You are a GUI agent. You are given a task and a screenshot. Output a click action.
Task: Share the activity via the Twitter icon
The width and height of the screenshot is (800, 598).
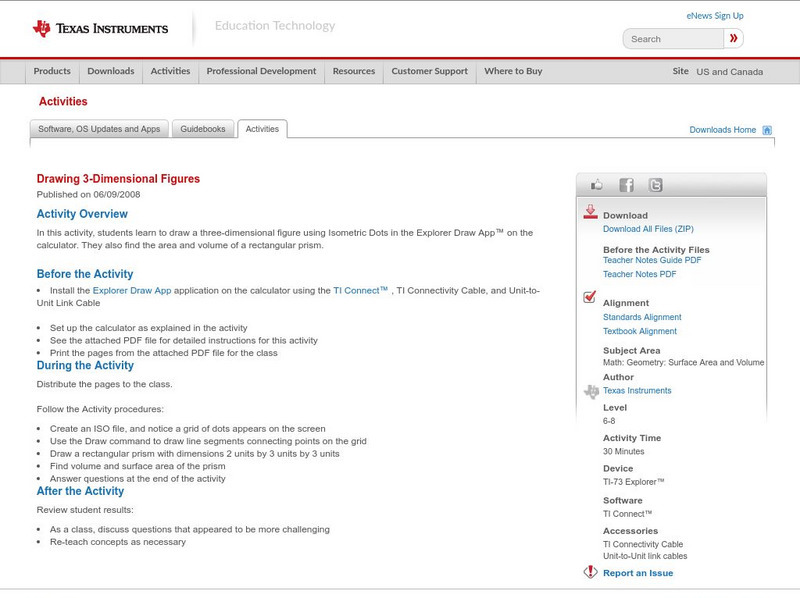pyautogui.click(x=655, y=185)
